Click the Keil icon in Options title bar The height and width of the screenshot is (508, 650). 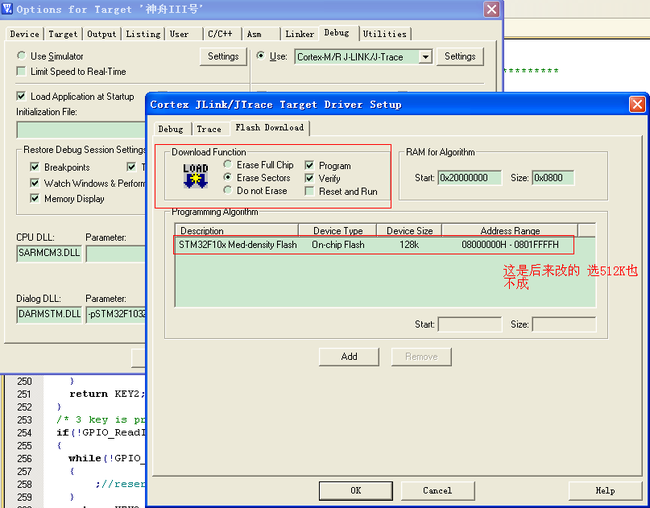coord(7,8)
